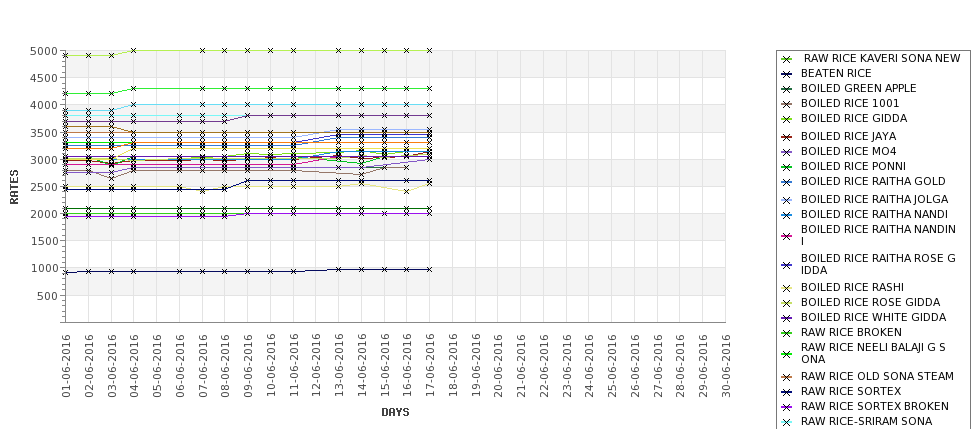Select the two-line BOILED RICE RAITHA NANDINI label
975x429 pixels.
point(878,235)
